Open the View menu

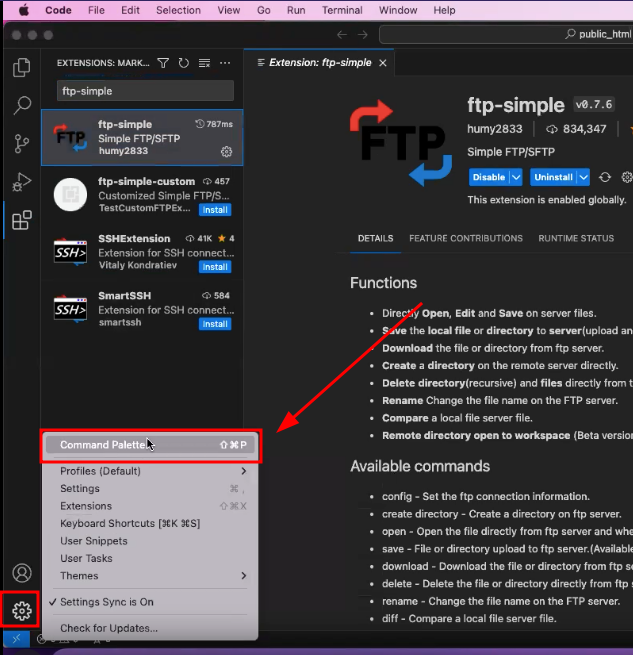pos(229,10)
